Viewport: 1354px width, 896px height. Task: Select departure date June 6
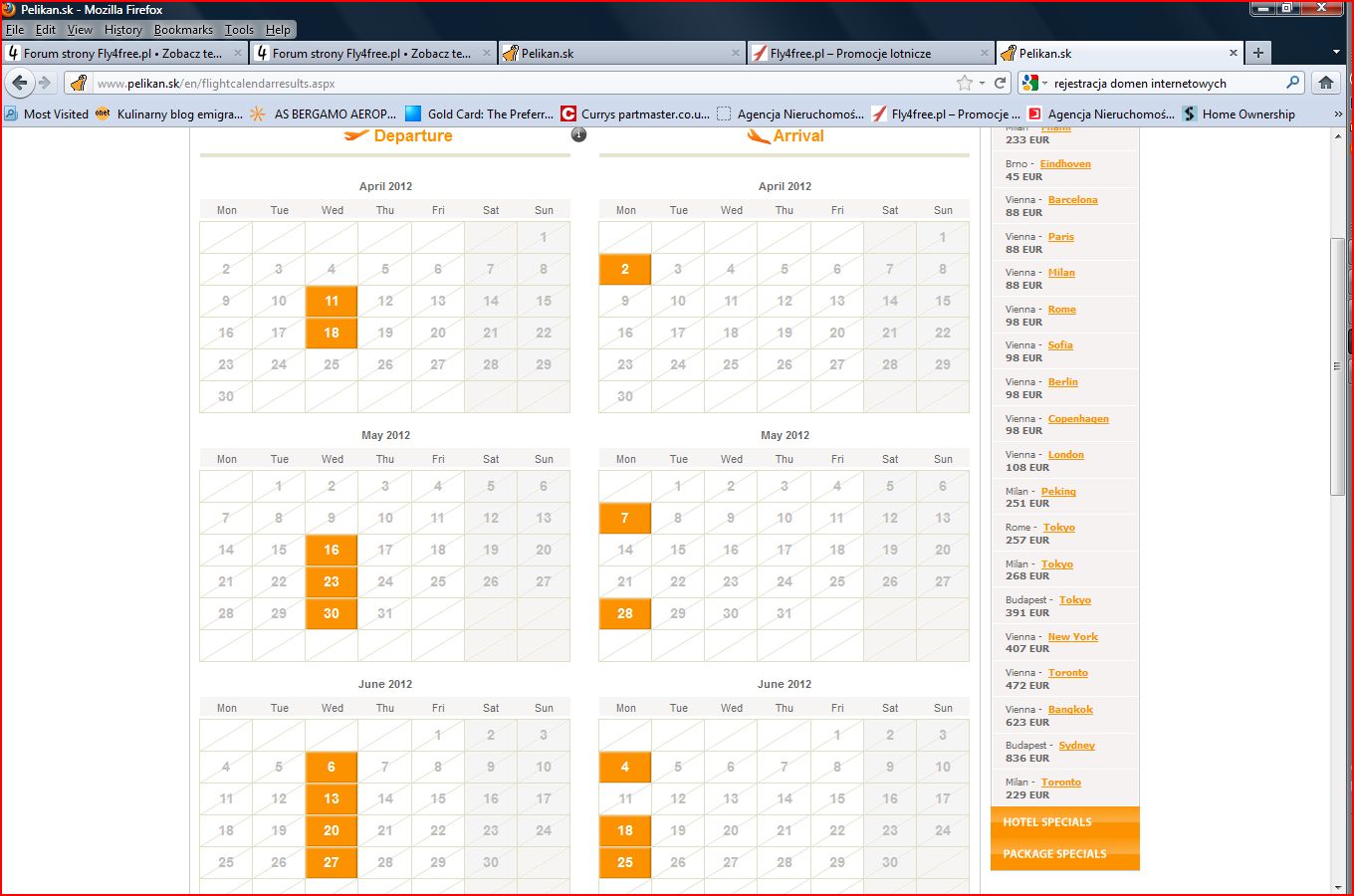click(x=332, y=767)
